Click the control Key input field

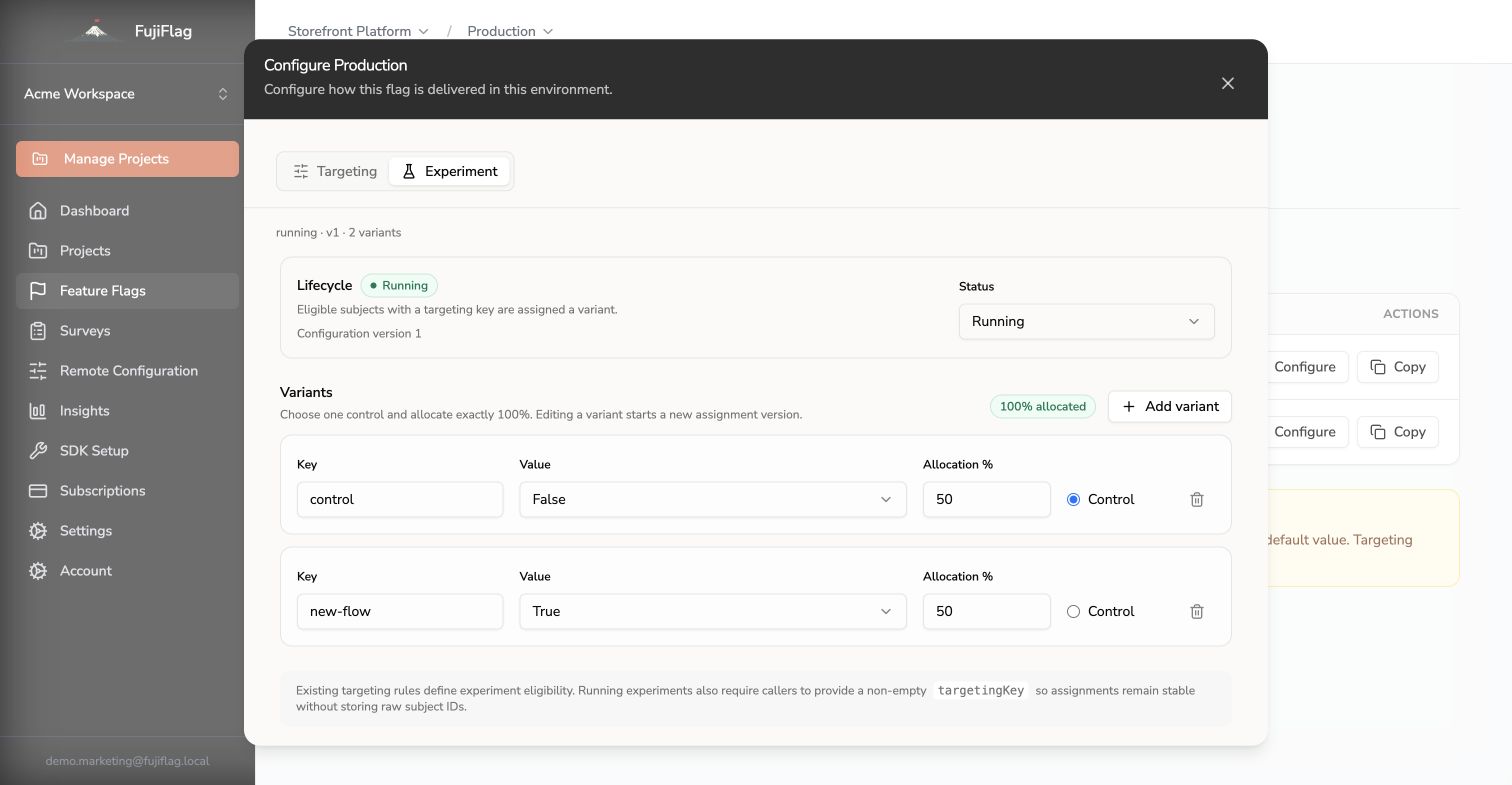[400, 499]
